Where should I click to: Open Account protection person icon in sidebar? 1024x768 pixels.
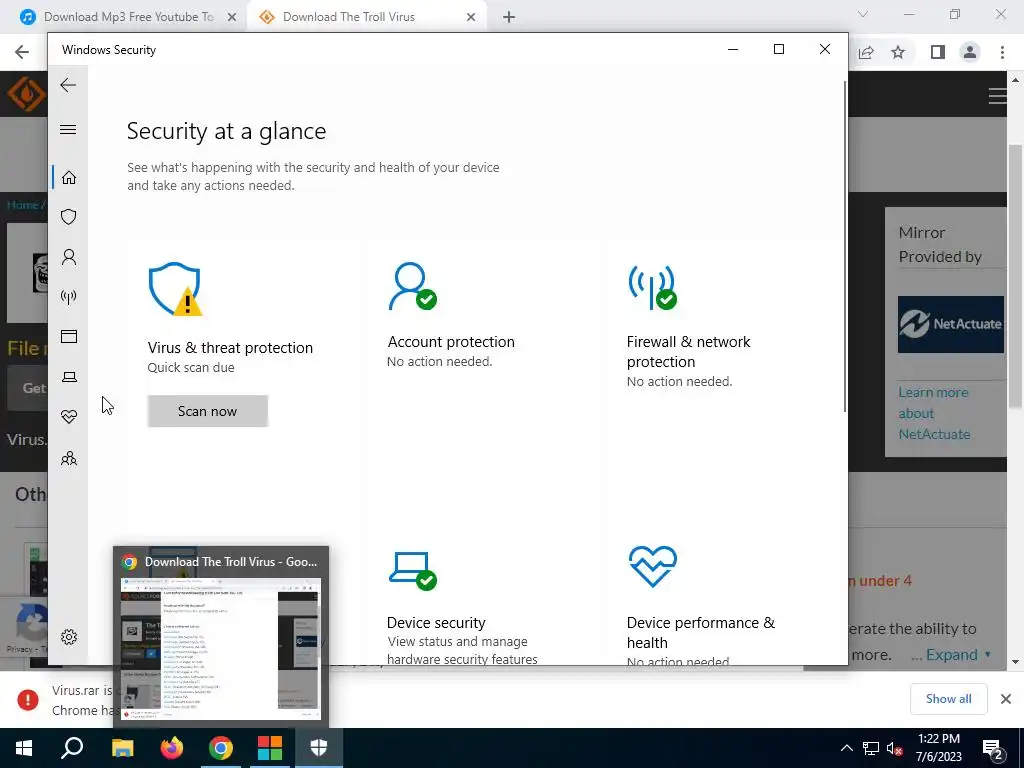pos(69,257)
